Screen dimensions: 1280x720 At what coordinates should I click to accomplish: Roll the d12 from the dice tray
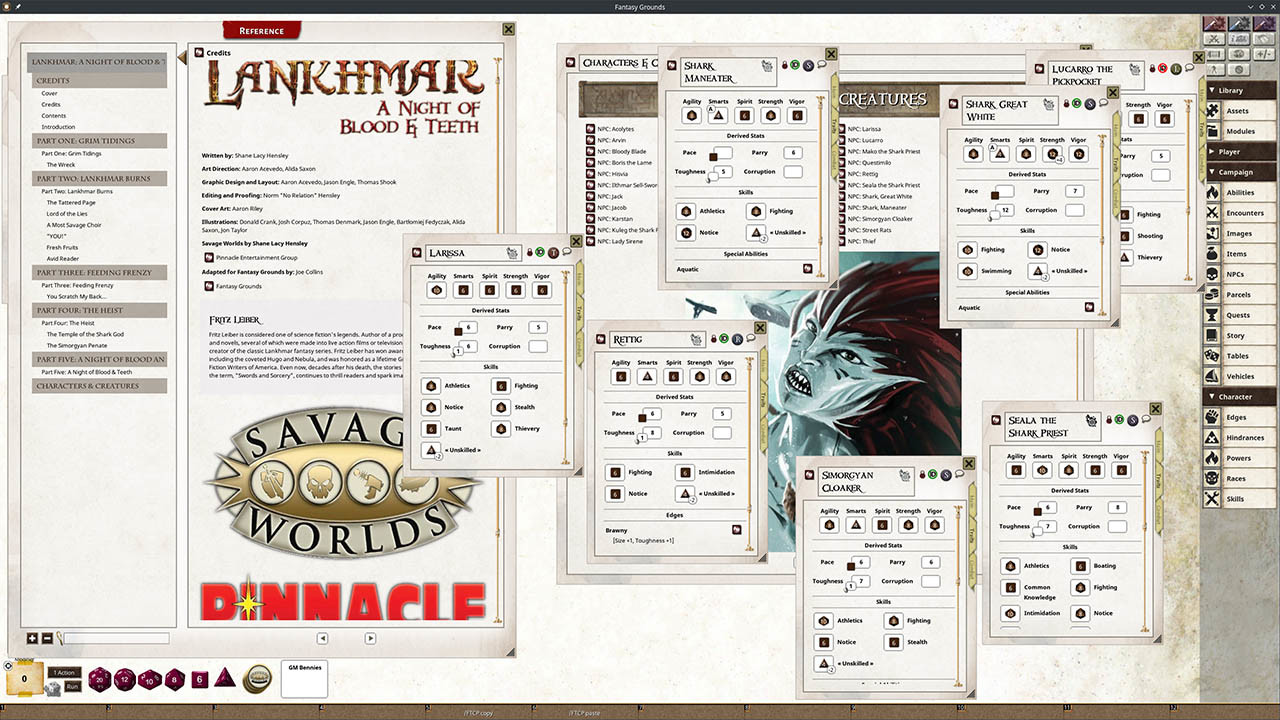click(x=124, y=679)
